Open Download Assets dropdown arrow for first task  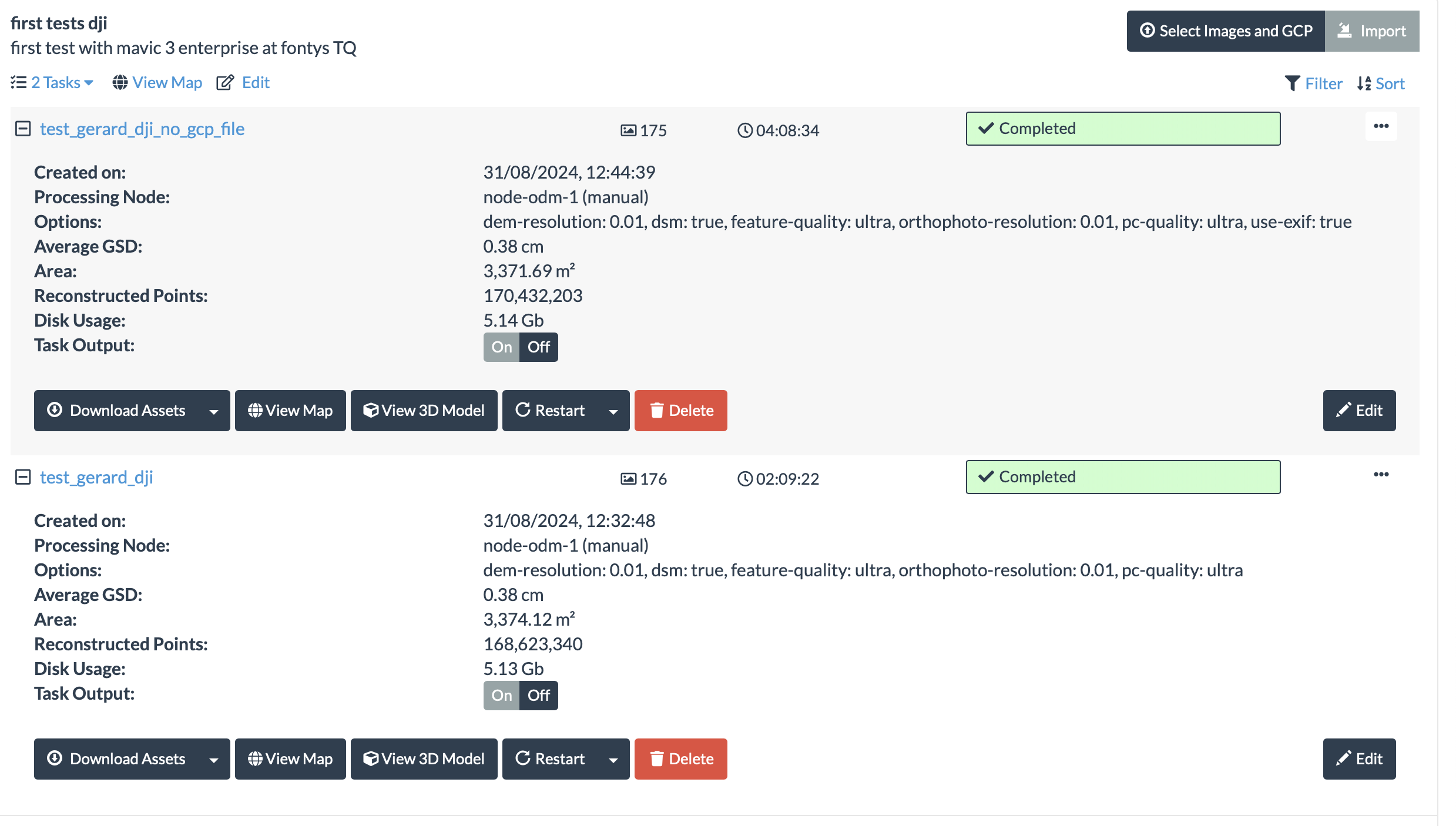(x=214, y=411)
